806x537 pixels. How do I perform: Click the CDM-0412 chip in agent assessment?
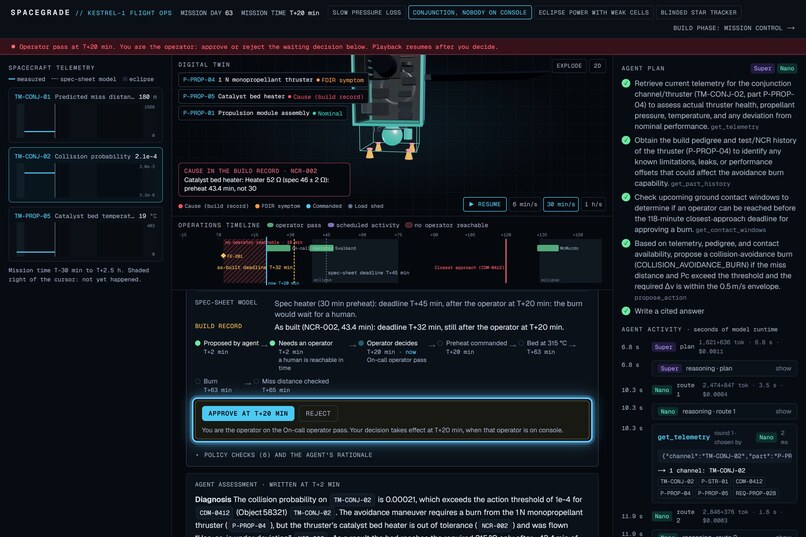tap(214, 513)
